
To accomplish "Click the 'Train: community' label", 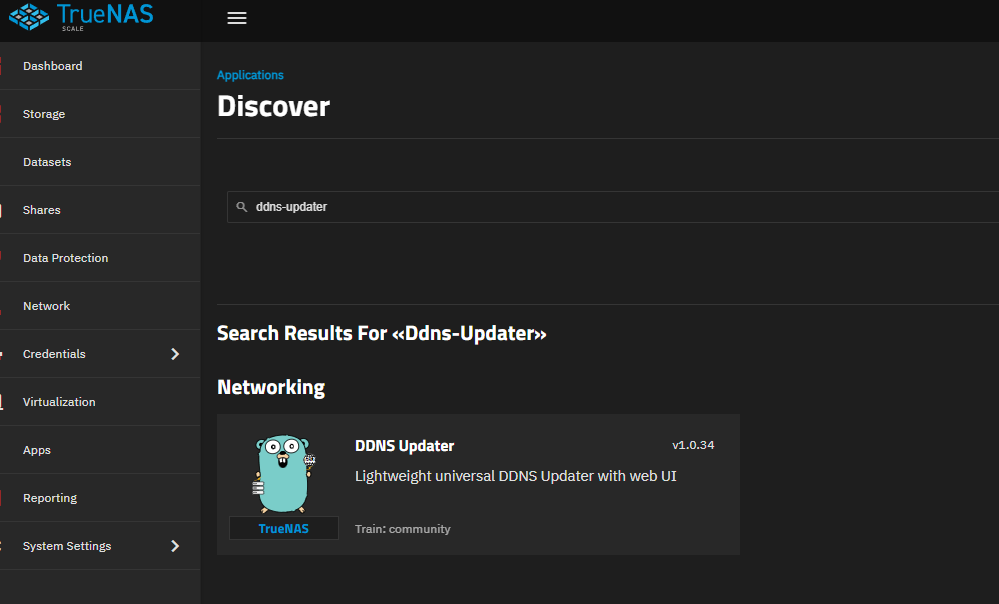I will click(403, 529).
